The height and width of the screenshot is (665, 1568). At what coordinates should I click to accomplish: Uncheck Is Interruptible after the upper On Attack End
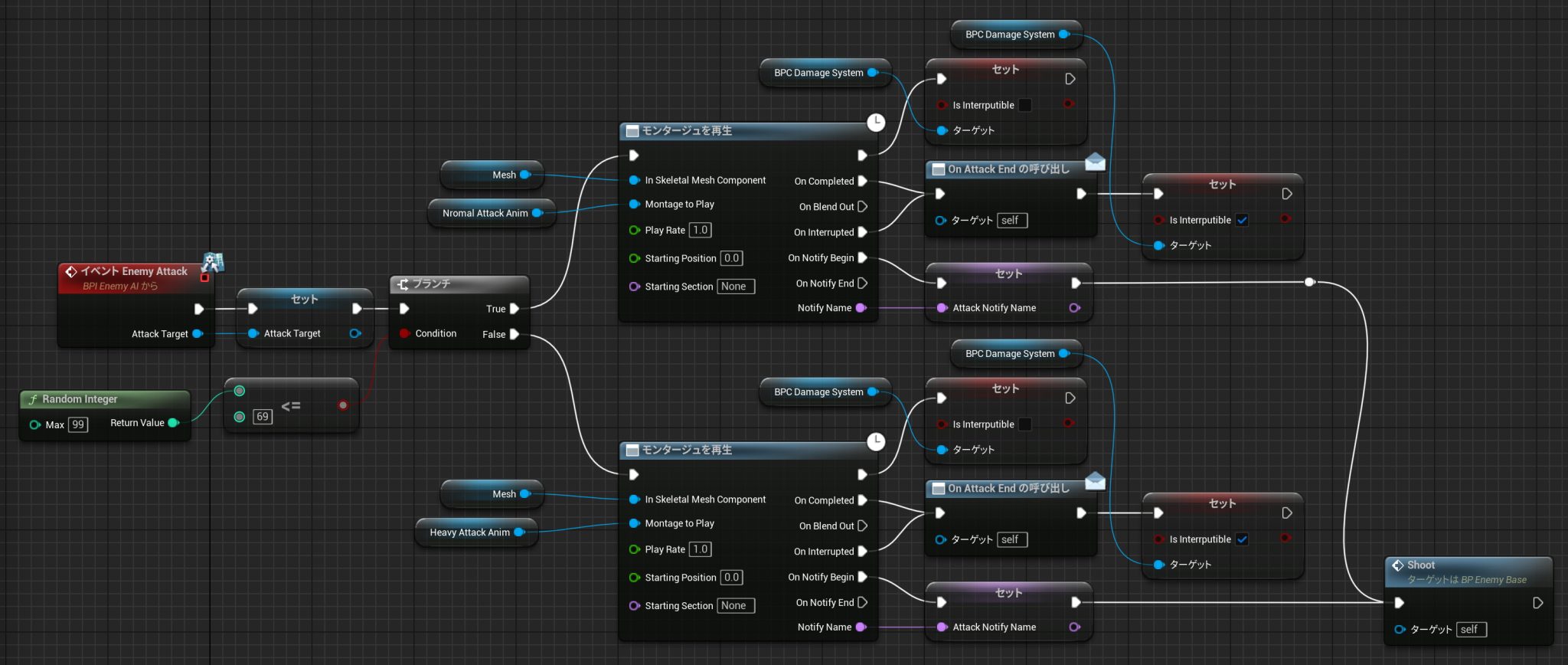1242,220
